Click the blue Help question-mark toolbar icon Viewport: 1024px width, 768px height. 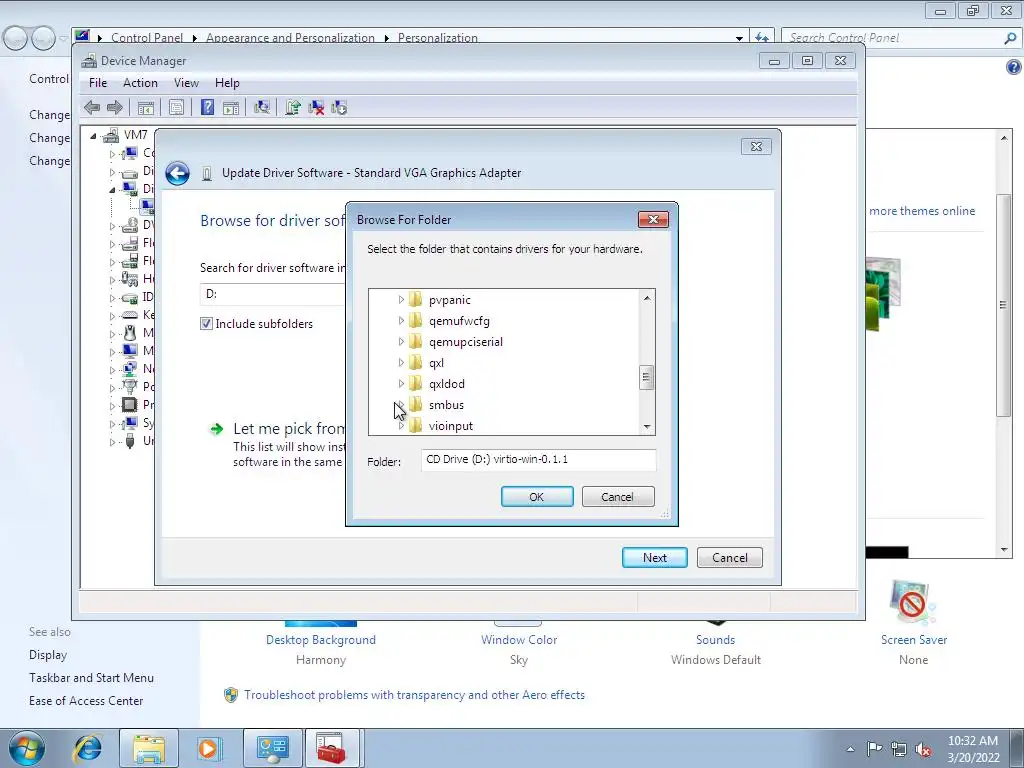pyautogui.click(x=207, y=108)
